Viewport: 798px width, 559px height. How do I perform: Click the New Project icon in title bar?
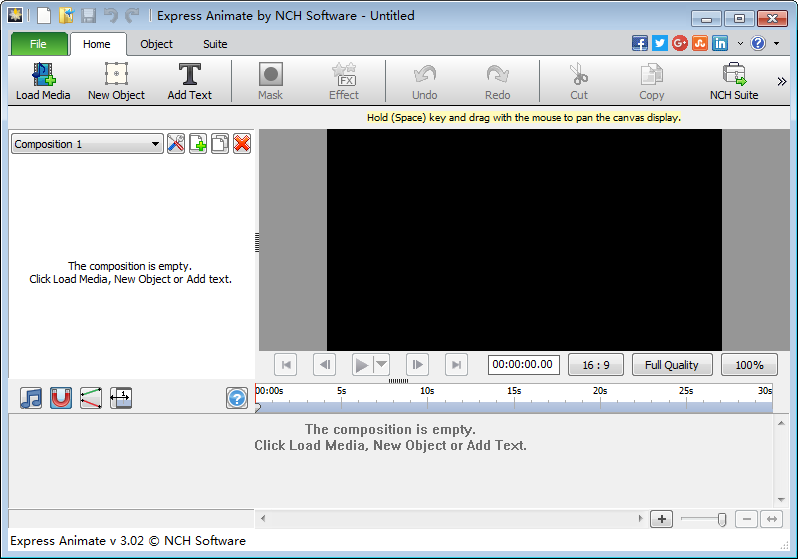point(44,15)
